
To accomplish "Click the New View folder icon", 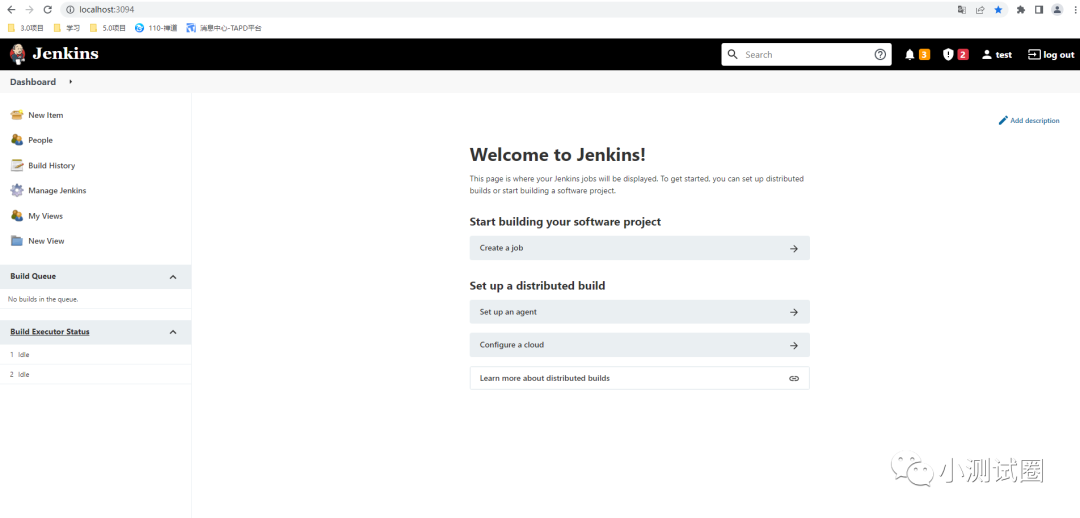I will pos(17,241).
